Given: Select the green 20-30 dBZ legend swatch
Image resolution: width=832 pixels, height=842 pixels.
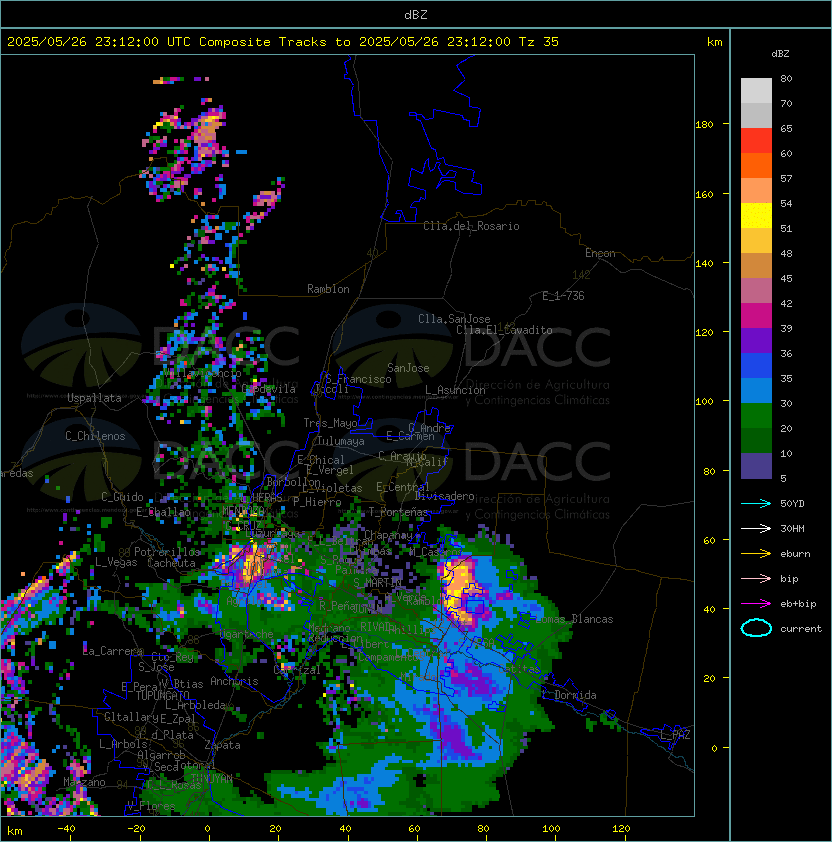Looking at the screenshot, I should 756,416.
